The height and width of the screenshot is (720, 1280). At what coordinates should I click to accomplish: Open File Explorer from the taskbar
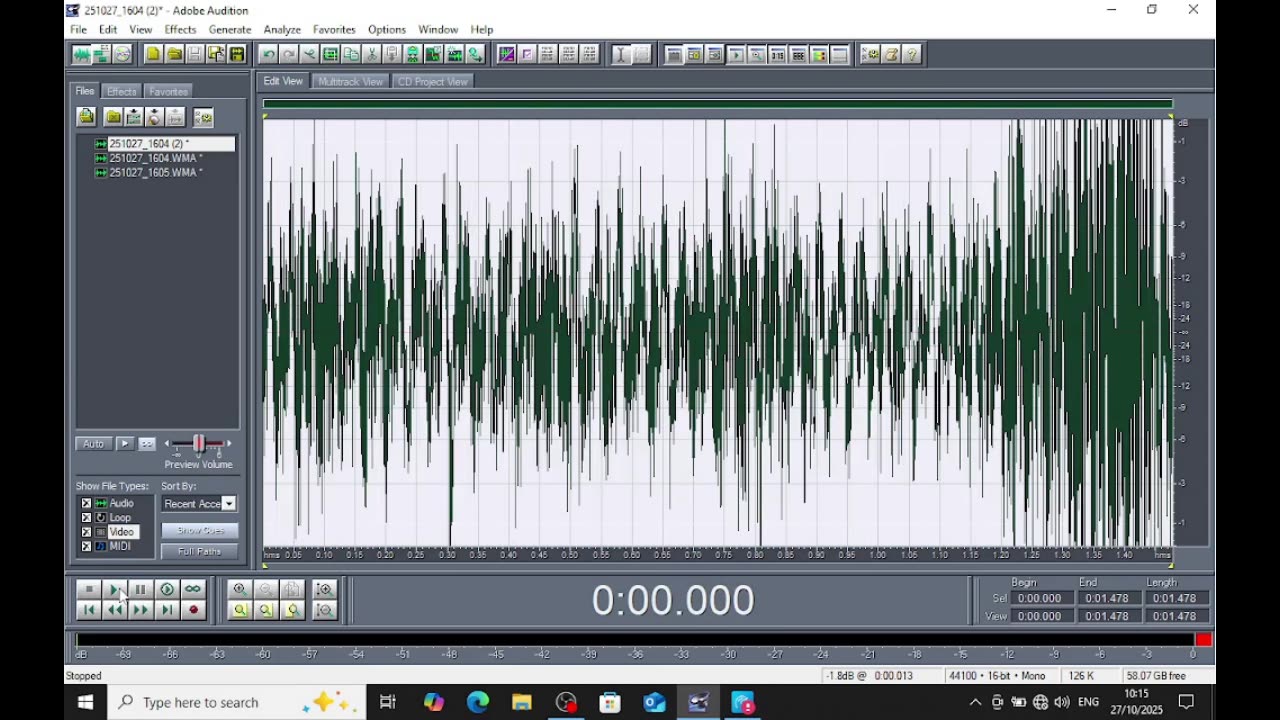click(x=522, y=702)
